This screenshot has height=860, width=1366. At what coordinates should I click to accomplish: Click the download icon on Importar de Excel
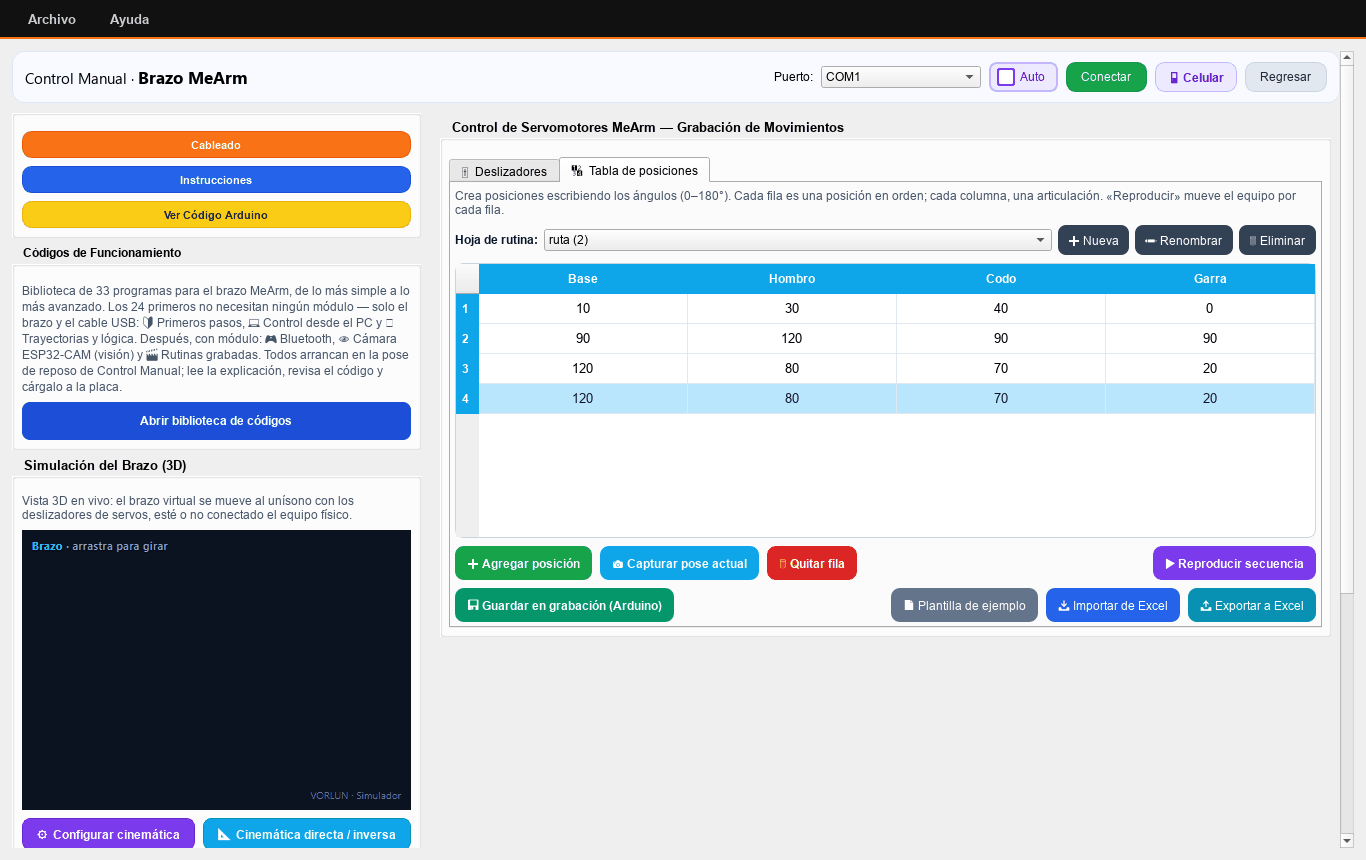click(1064, 606)
